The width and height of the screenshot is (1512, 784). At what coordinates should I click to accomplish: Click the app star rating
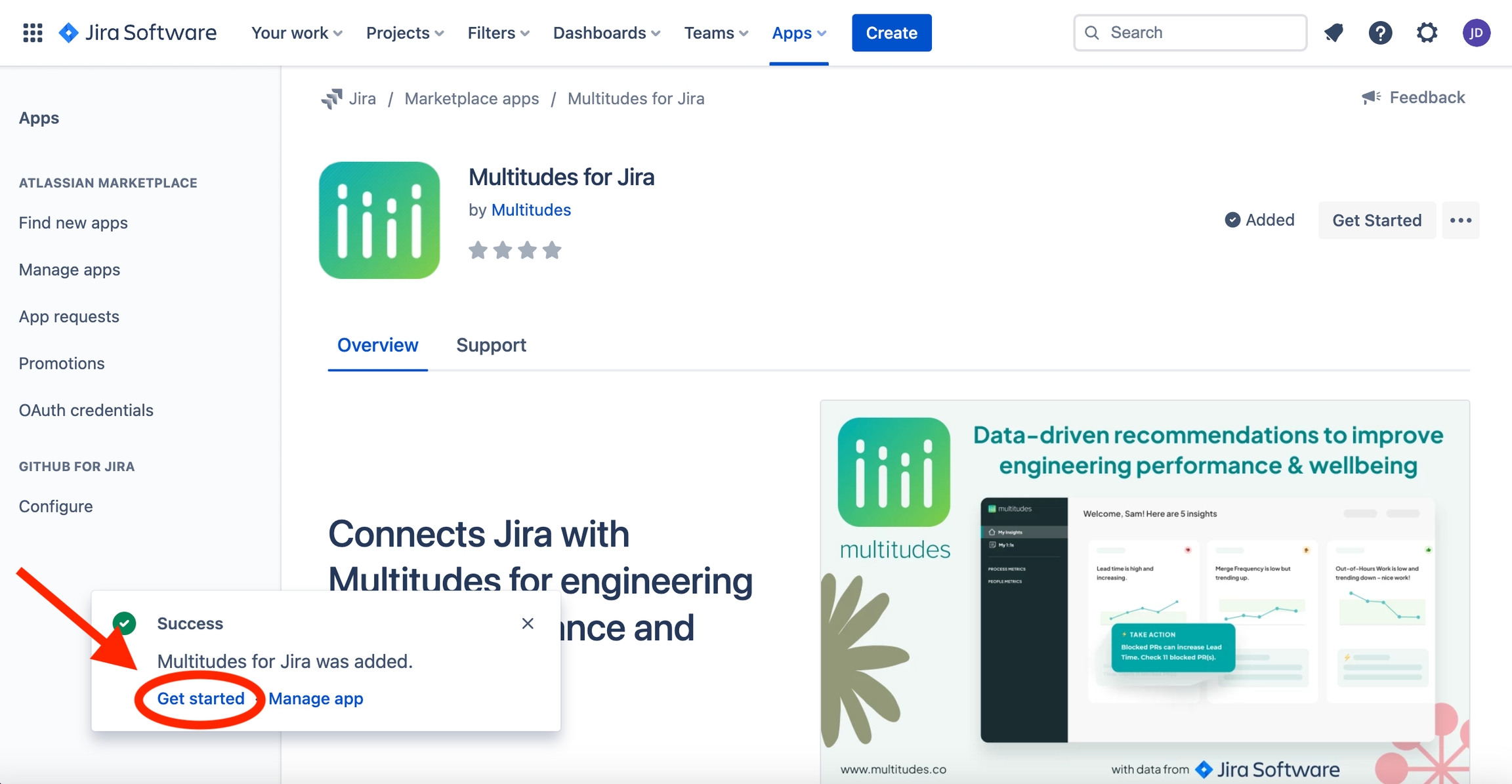coord(515,250)
